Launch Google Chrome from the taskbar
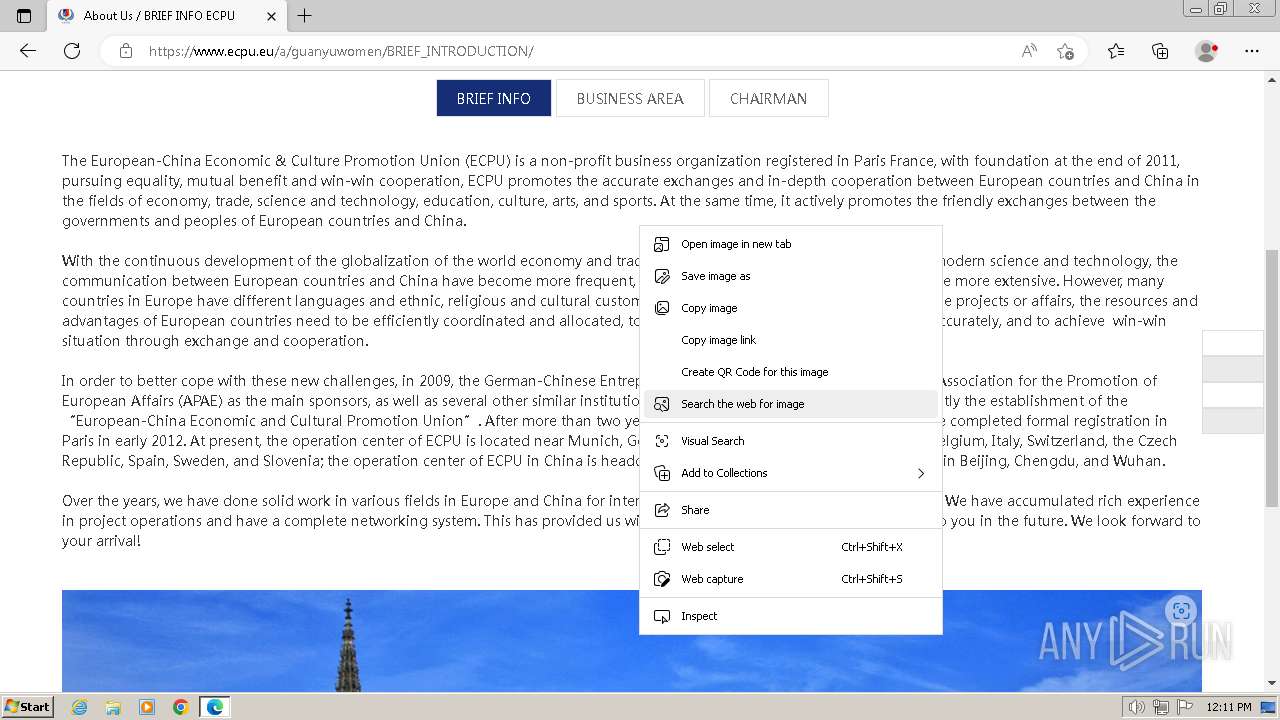The height and width of the screenshot is (720, 1280). 181,707
